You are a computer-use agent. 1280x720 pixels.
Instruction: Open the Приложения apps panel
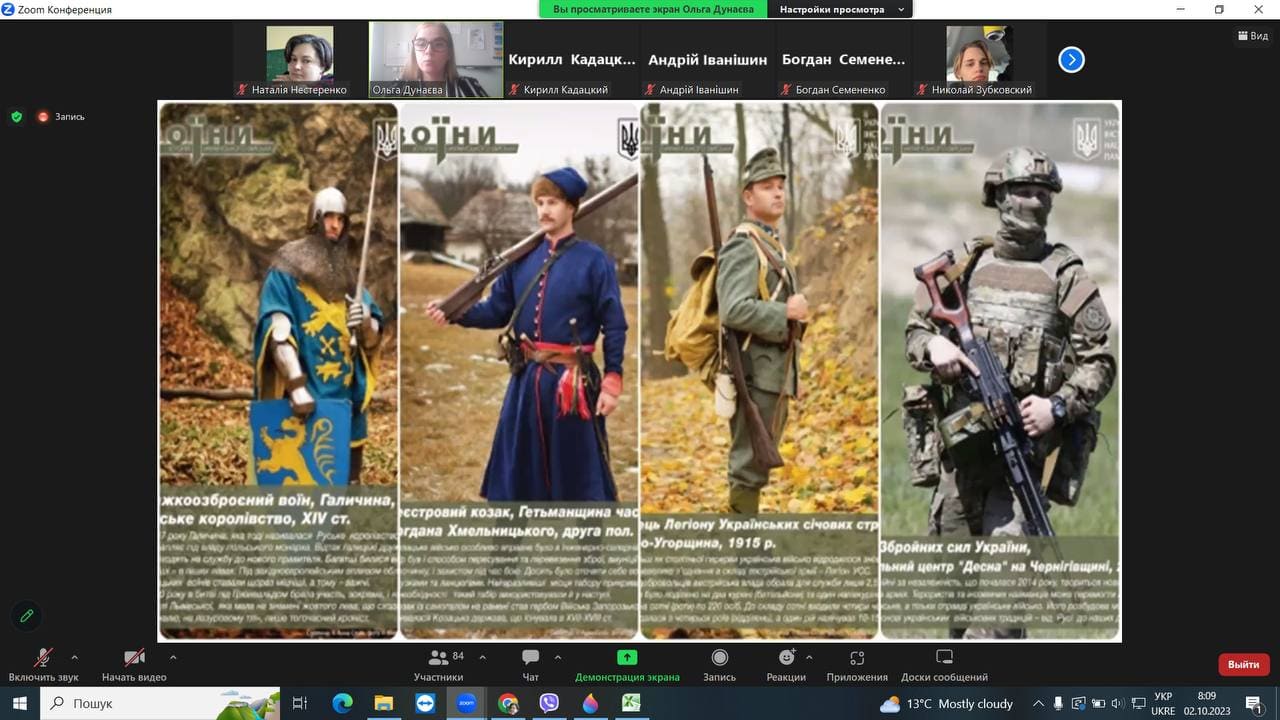[857, 665]
